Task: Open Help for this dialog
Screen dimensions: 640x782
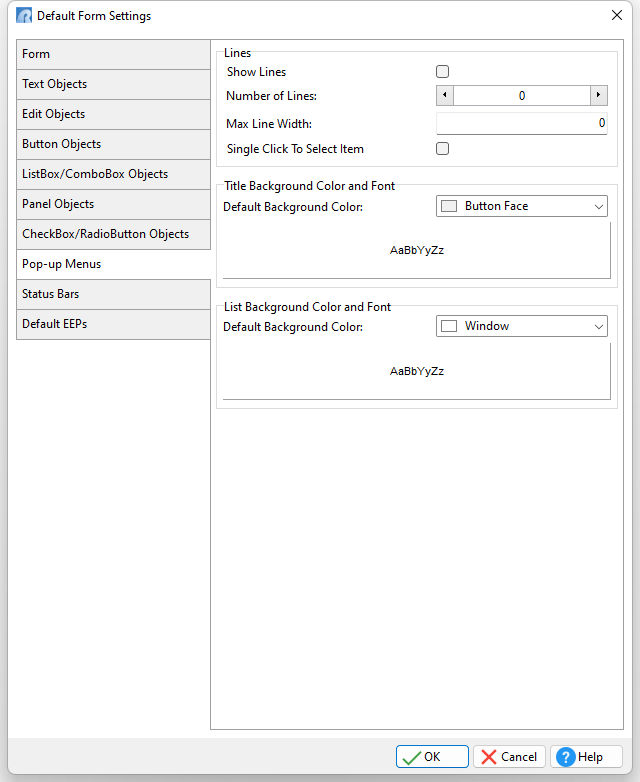Action: (587, 757)
